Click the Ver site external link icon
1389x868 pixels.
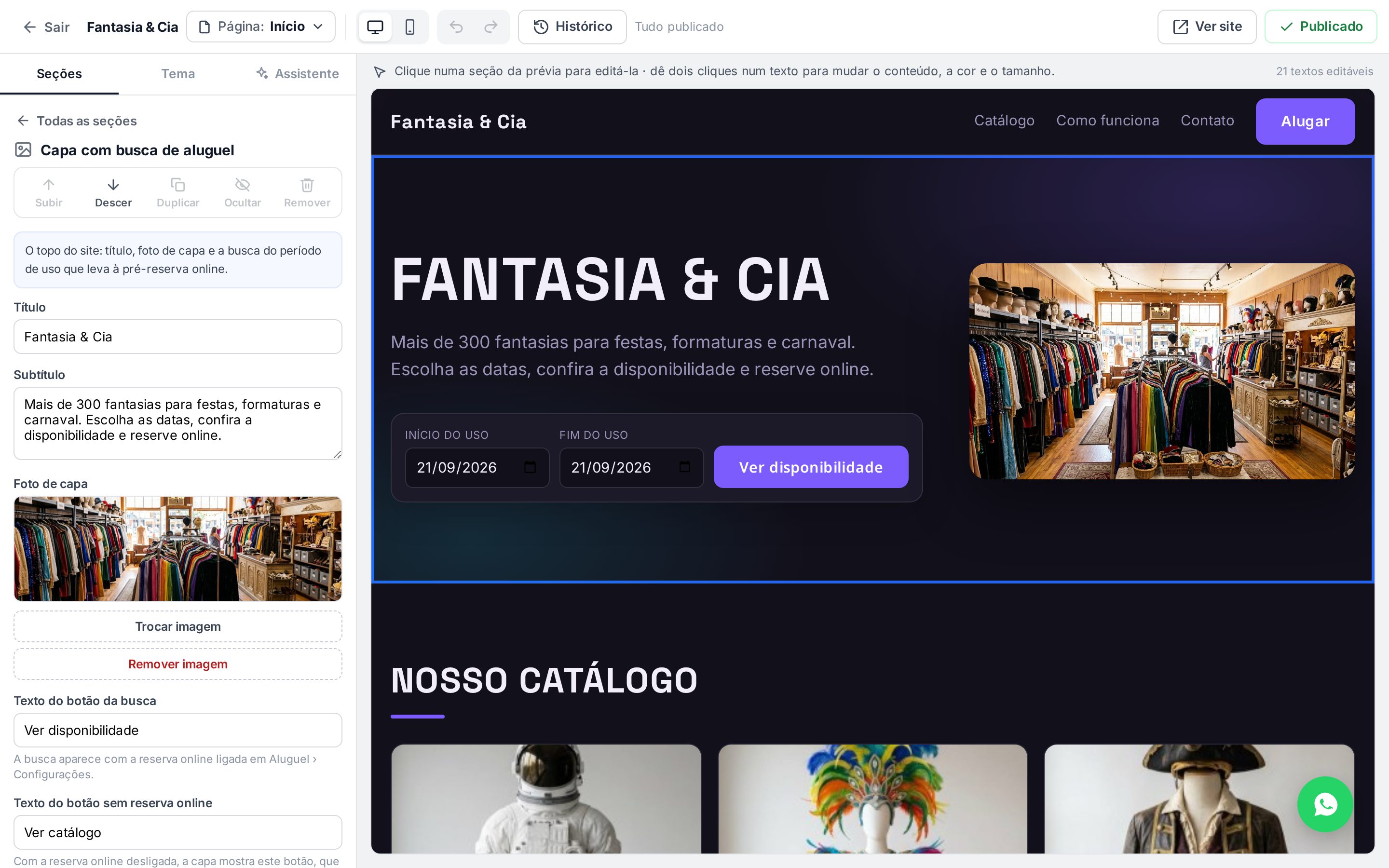point(1180,27)
